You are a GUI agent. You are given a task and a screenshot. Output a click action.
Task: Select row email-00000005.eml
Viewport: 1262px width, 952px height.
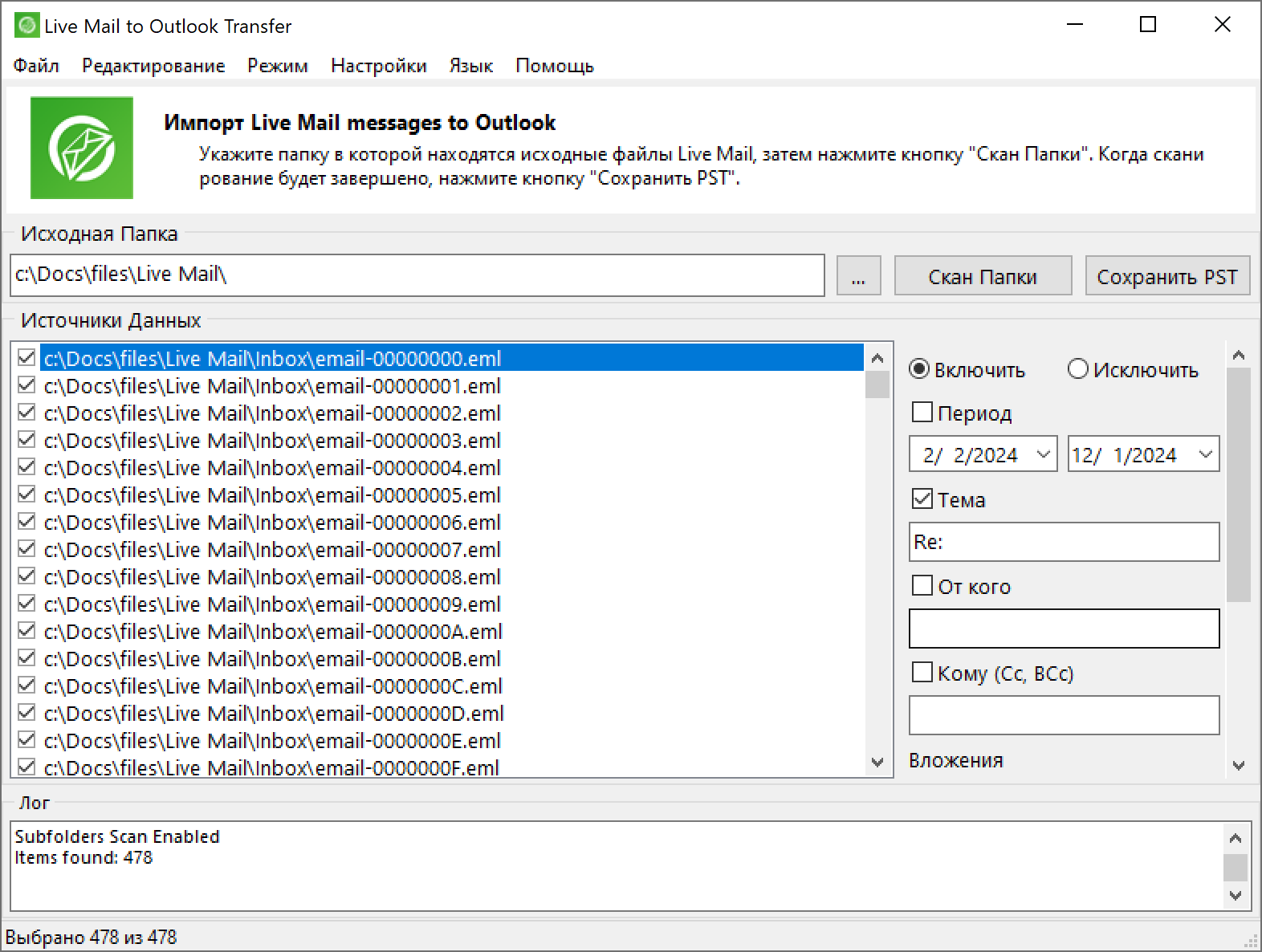pos(453,494)
